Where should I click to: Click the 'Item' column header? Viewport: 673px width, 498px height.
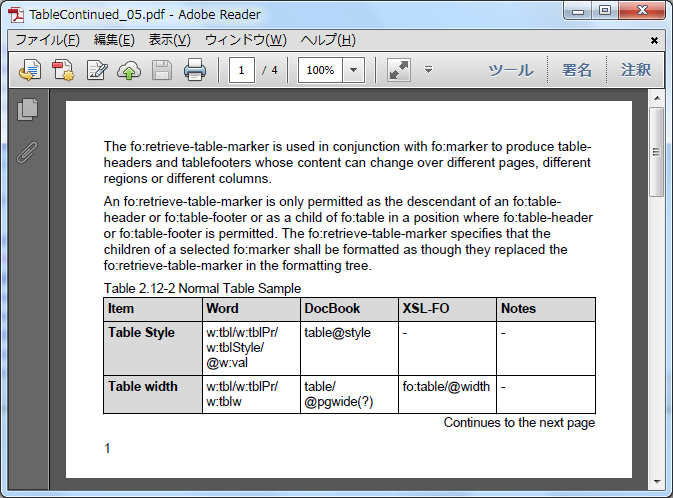[x=153, y=309]
